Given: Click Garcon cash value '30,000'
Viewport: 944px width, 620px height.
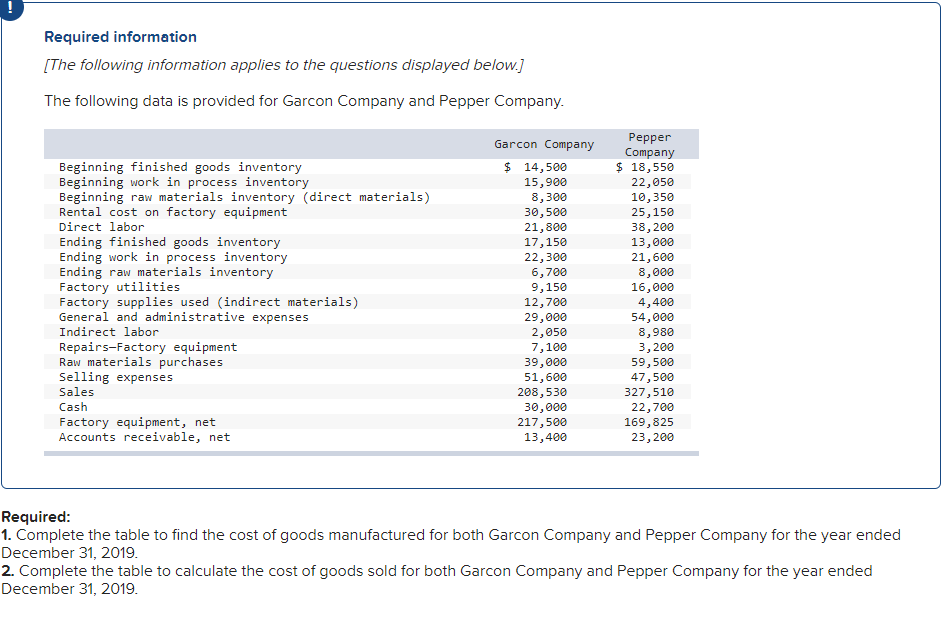Looking at the screenshot, I should [545, 408].
